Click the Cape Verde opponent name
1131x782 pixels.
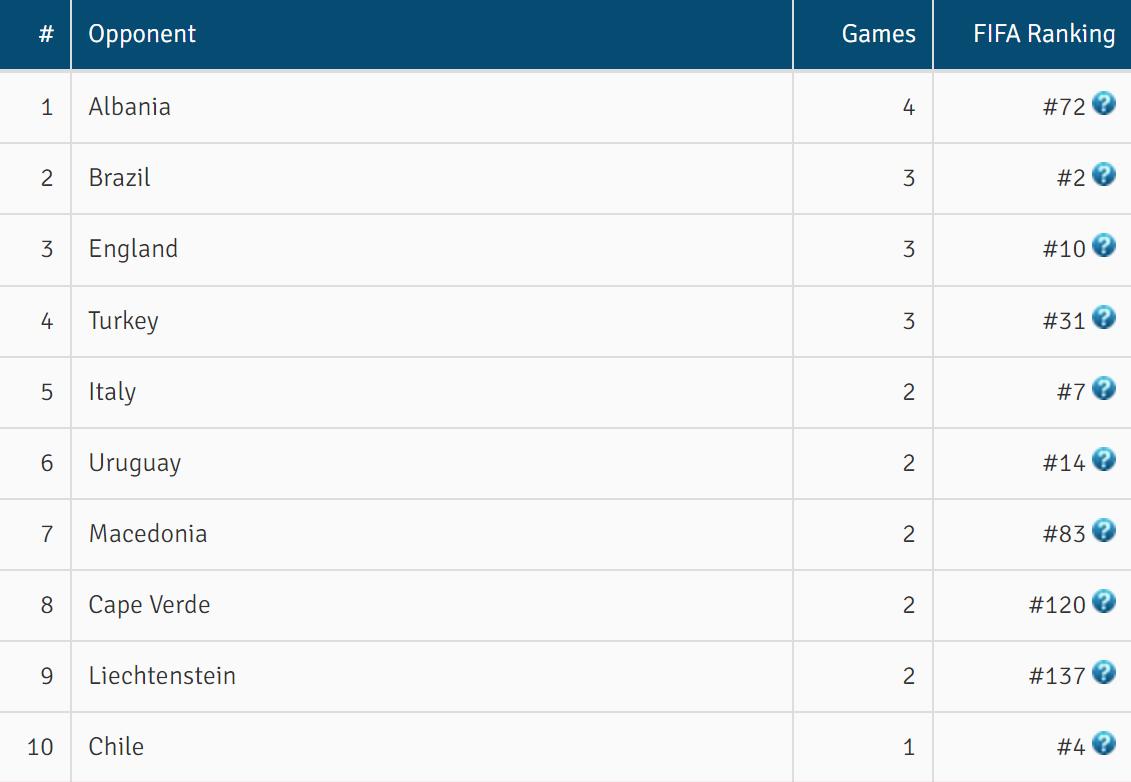click(149, 605)
